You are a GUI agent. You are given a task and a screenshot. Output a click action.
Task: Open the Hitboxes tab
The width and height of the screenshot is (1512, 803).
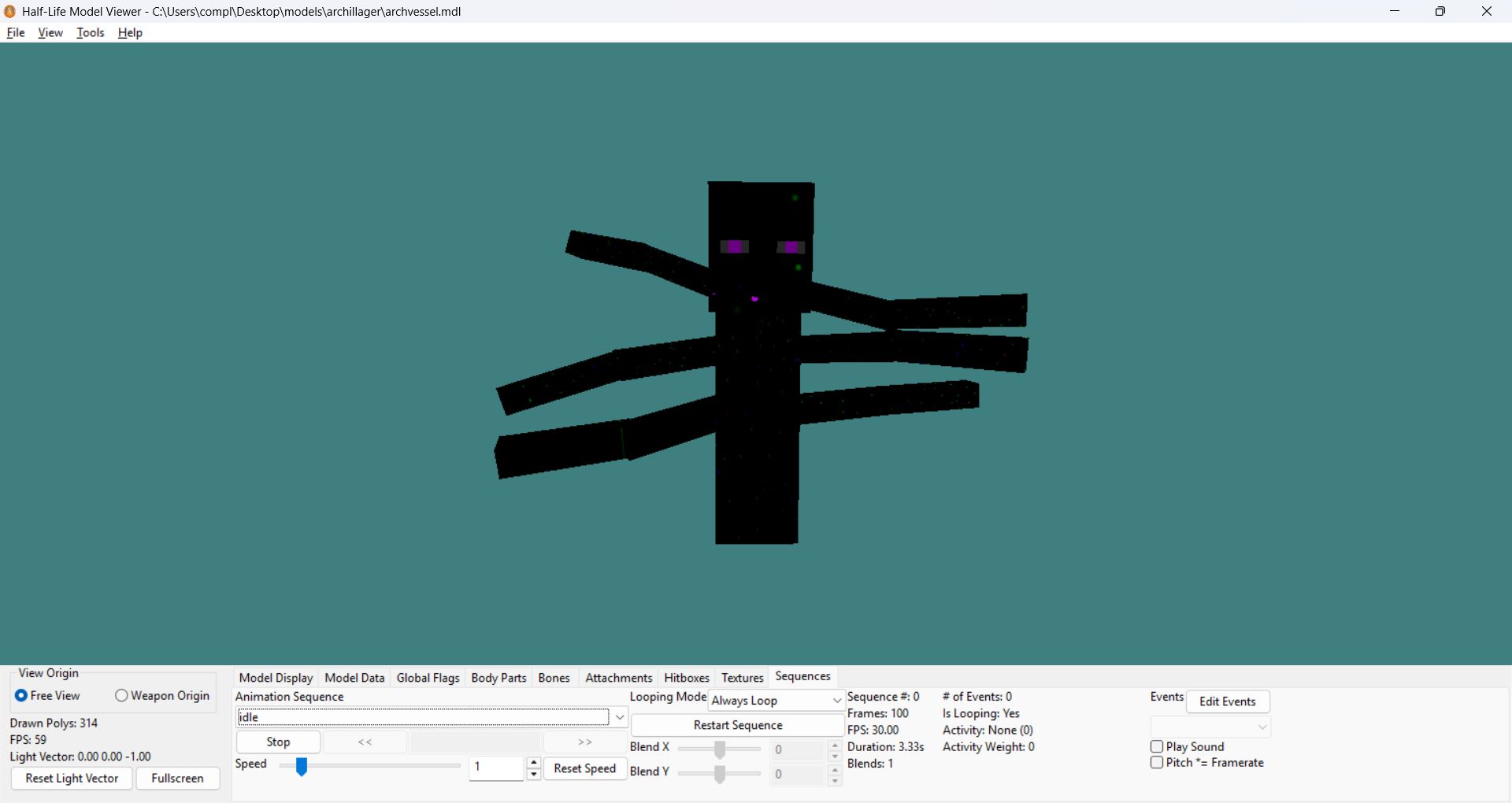[x=687, y=678]
